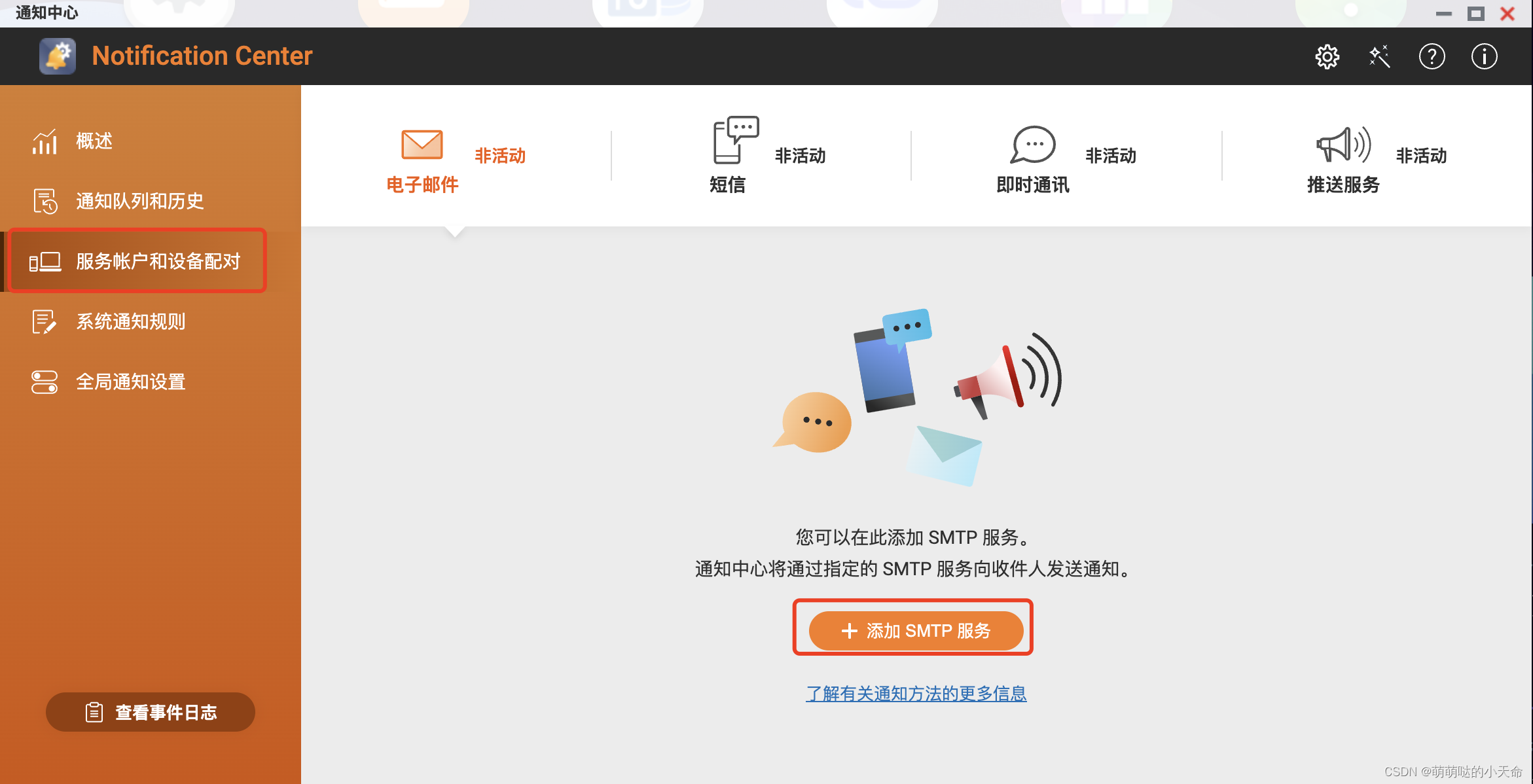Click the orange email envelope icon
1533x784 pixels.
[x=421, y=143]
